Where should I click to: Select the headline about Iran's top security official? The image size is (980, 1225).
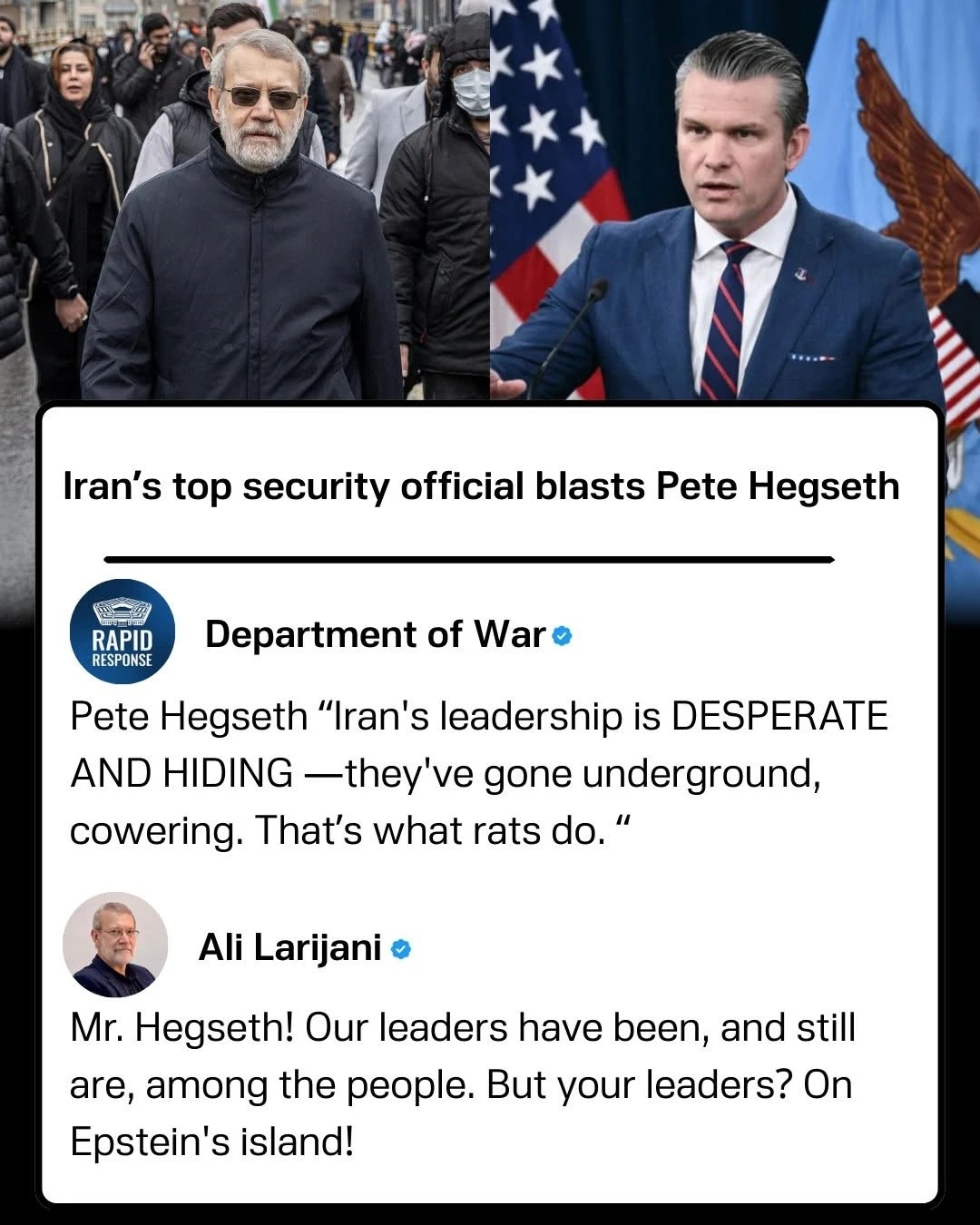coord(481,487)
